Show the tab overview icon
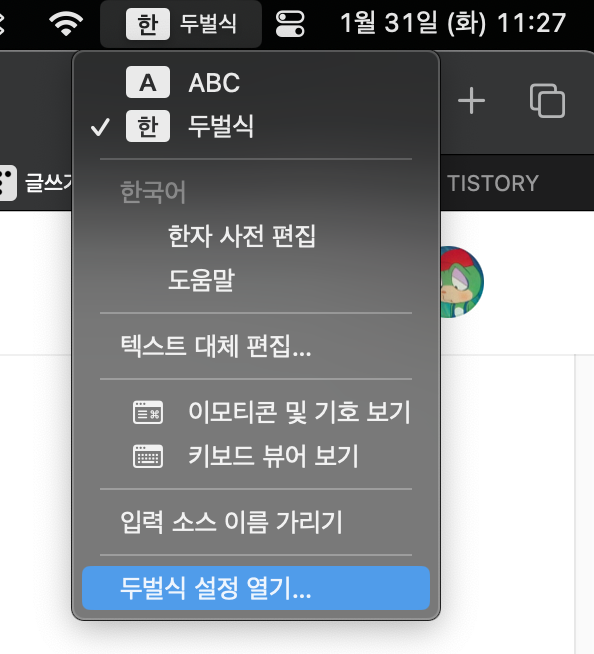This screenshot has height=654, width=594. (547, 101)
